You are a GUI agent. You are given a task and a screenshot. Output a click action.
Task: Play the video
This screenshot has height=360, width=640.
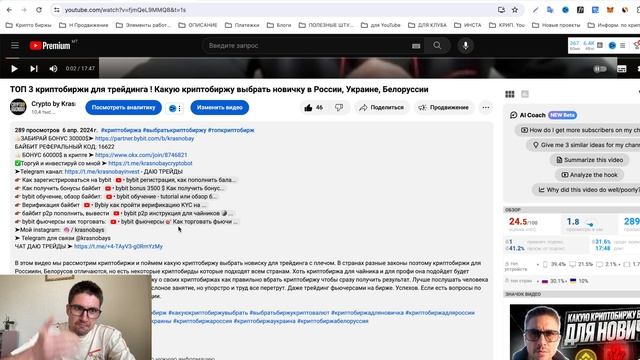click(x=14, y=69)
